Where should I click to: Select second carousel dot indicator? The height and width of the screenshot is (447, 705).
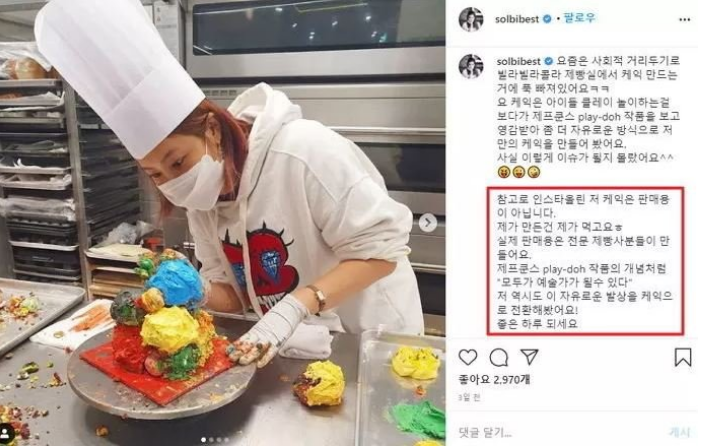click(x=211, y=439)
